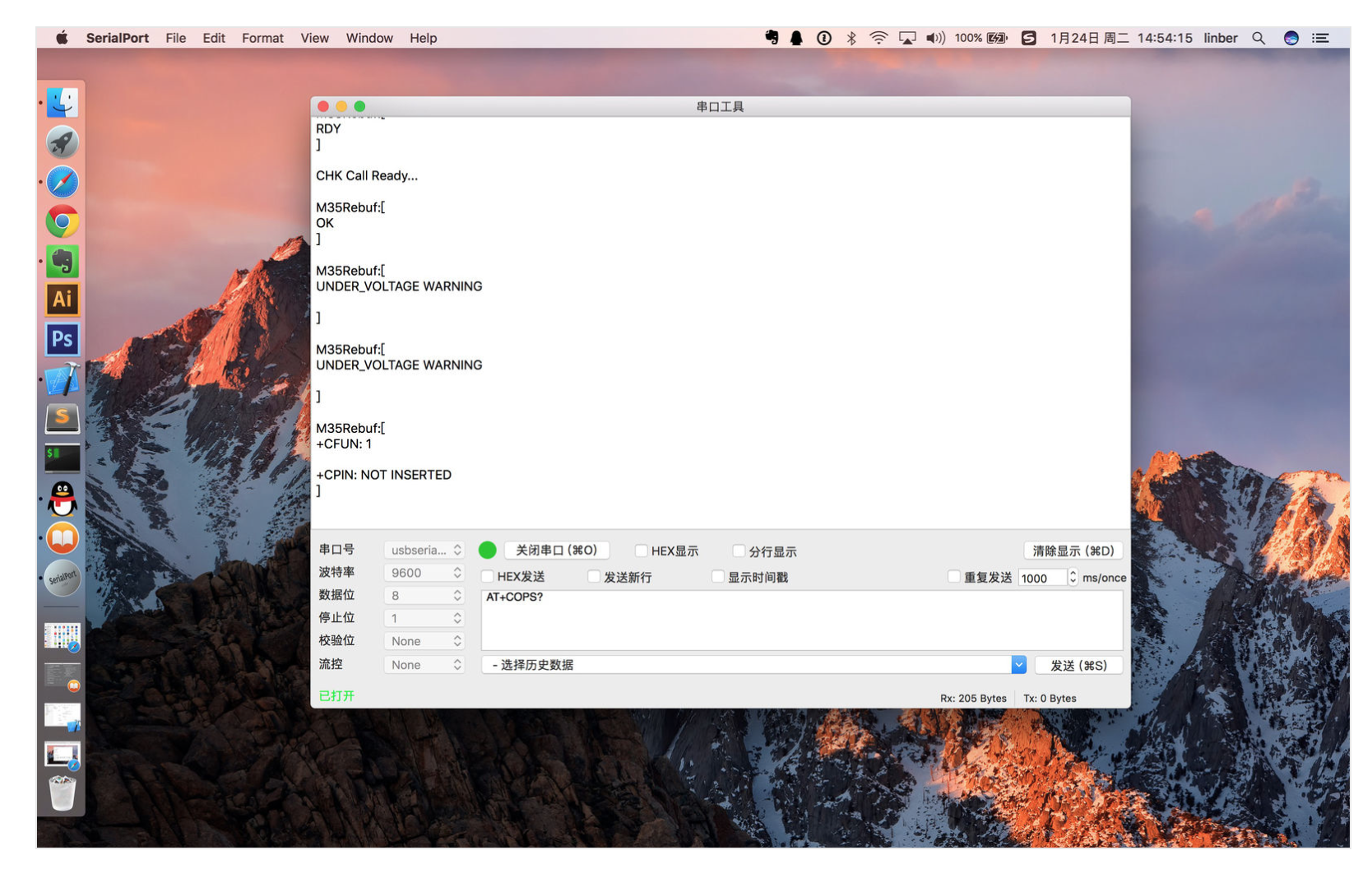Viewport: 1372px width, 869px height.
Task: Click the "Rx: 205 Bytes" status text
Action: [973, 698]
